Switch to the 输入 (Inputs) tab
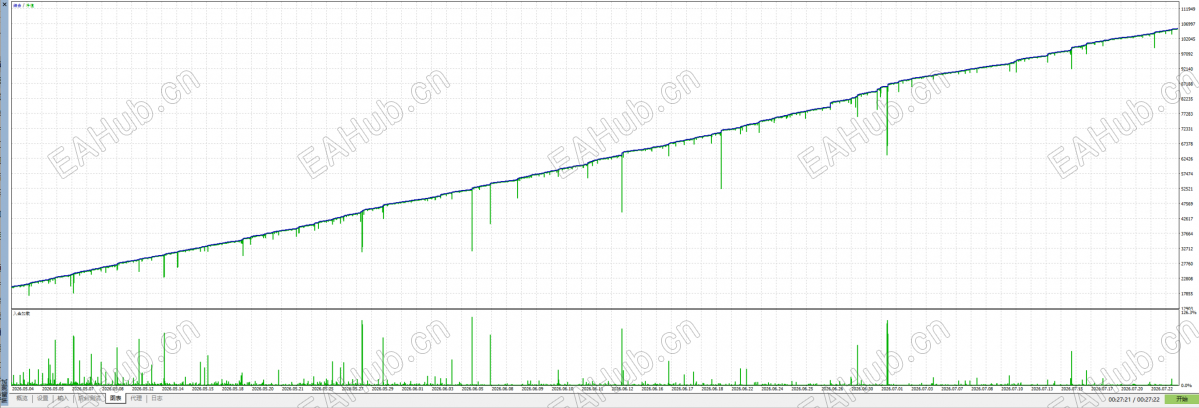This screenshot has height=408, width=1199. [63, 398]
